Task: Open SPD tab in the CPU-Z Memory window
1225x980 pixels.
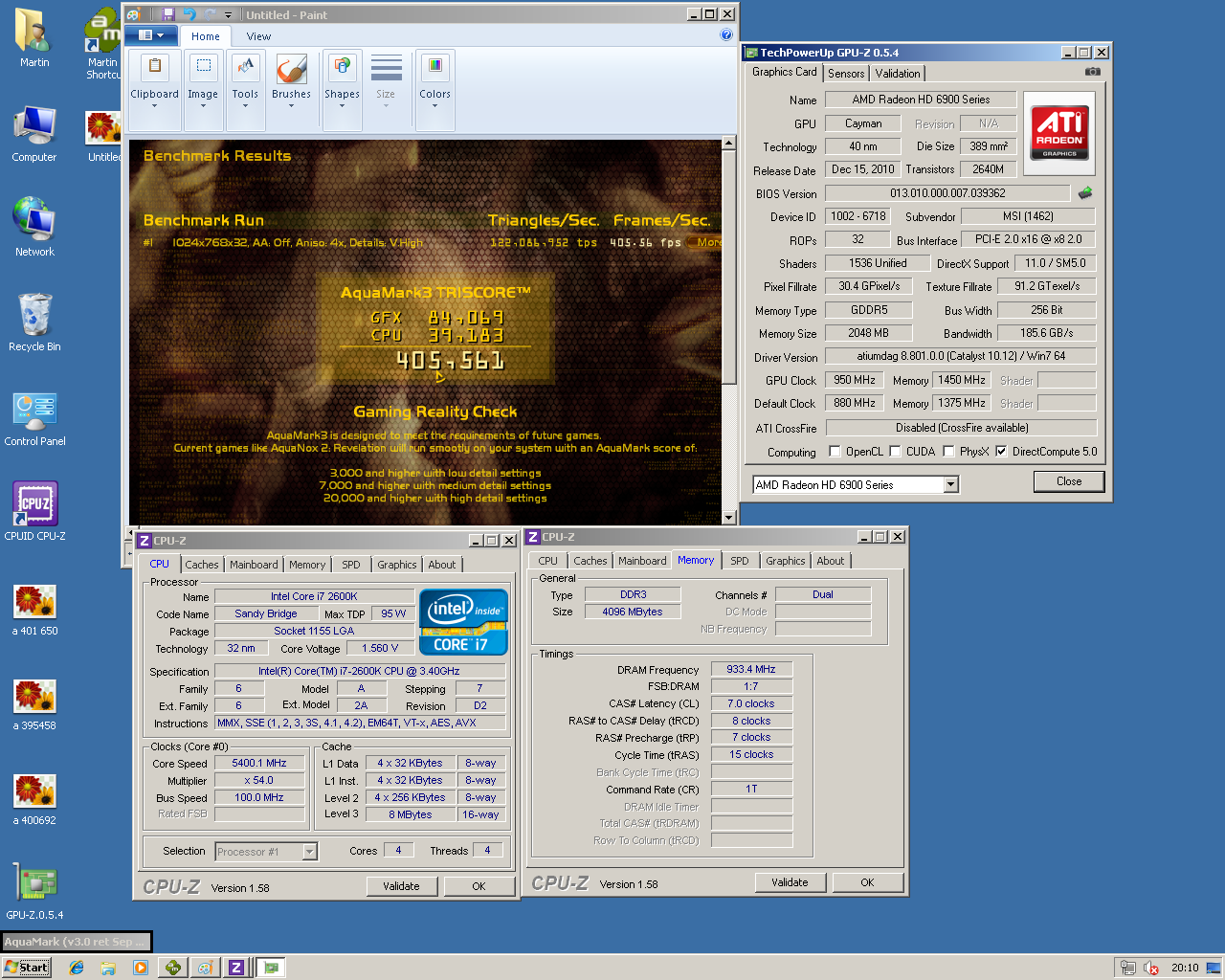Action: tap(740, 561)
